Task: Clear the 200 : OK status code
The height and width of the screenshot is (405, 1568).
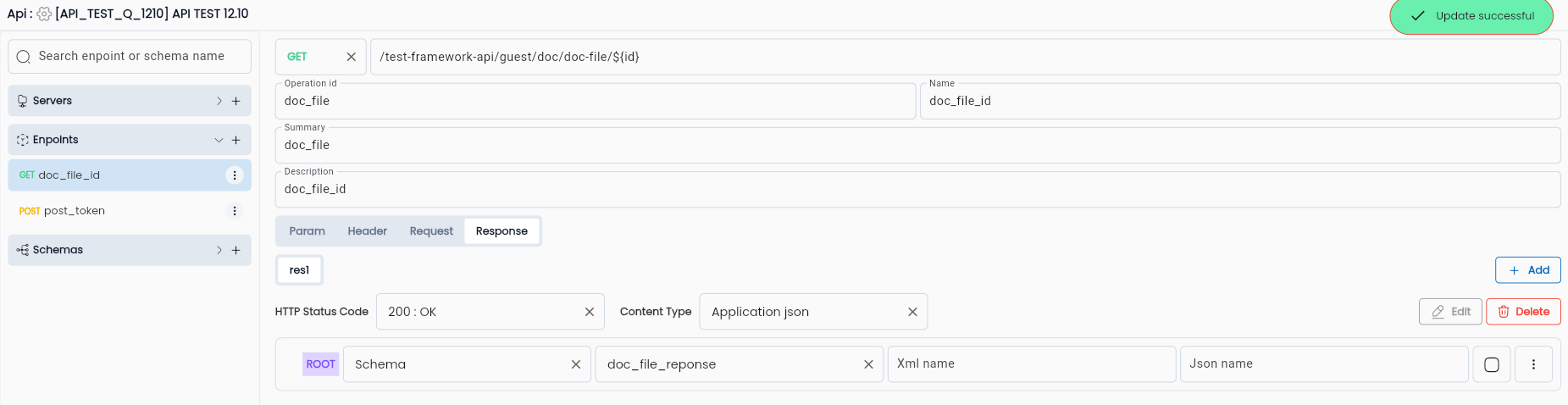Action: (590, 312)
